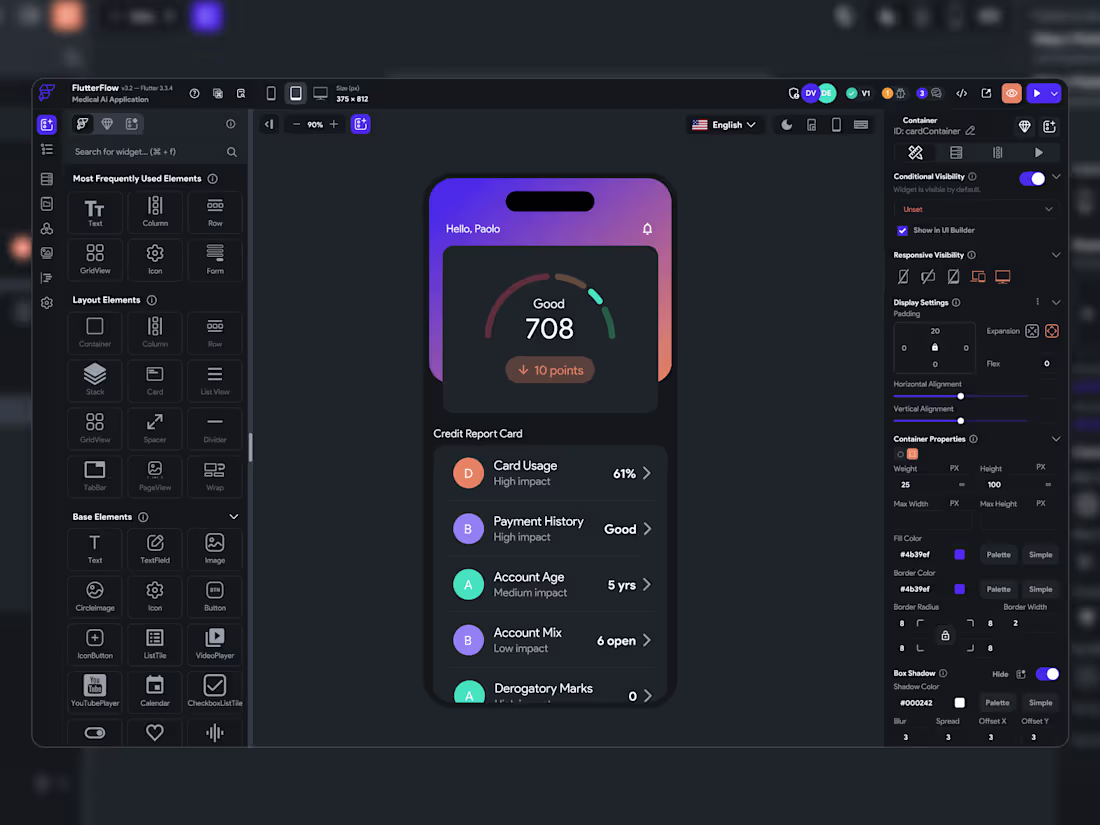Toggle the padding lock icon
This screenshot has height=825, width=1100.
934,347
